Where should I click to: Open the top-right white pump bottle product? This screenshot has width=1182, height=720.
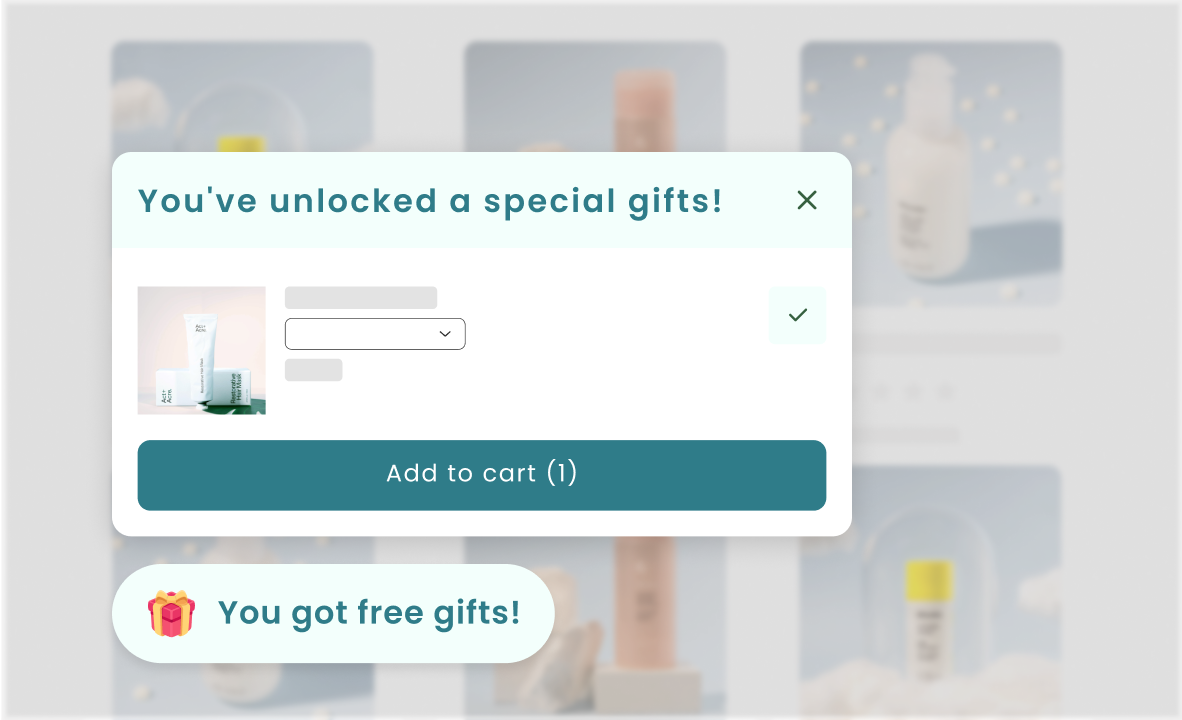931,170
